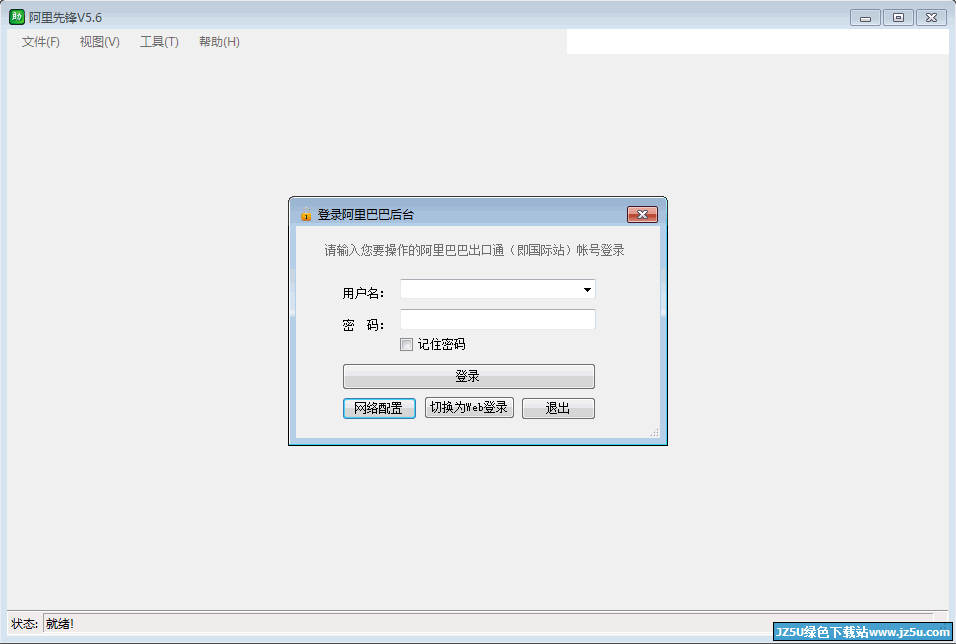
Task: Open the 工具(T) menu
Action: 159,41
